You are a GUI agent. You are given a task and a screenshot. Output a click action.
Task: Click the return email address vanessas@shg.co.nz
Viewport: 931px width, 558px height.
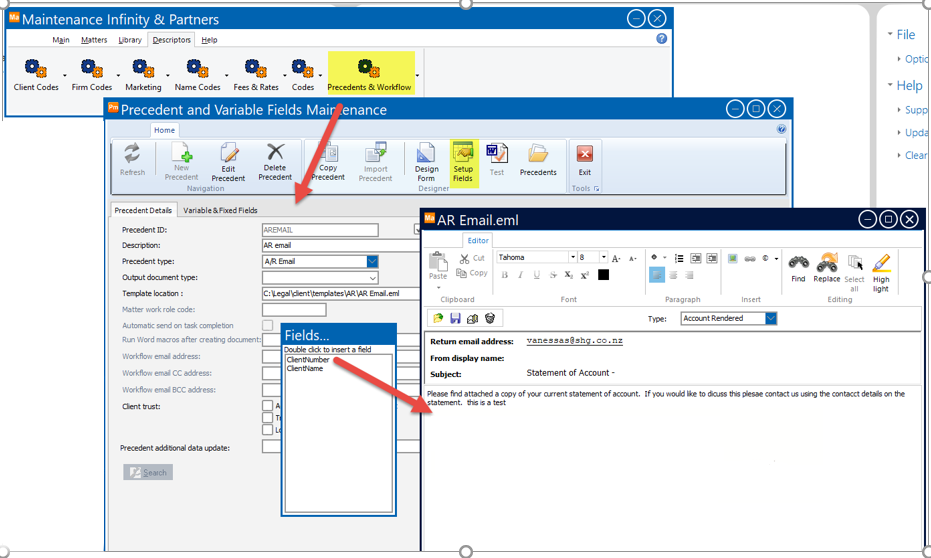[574, 341]
